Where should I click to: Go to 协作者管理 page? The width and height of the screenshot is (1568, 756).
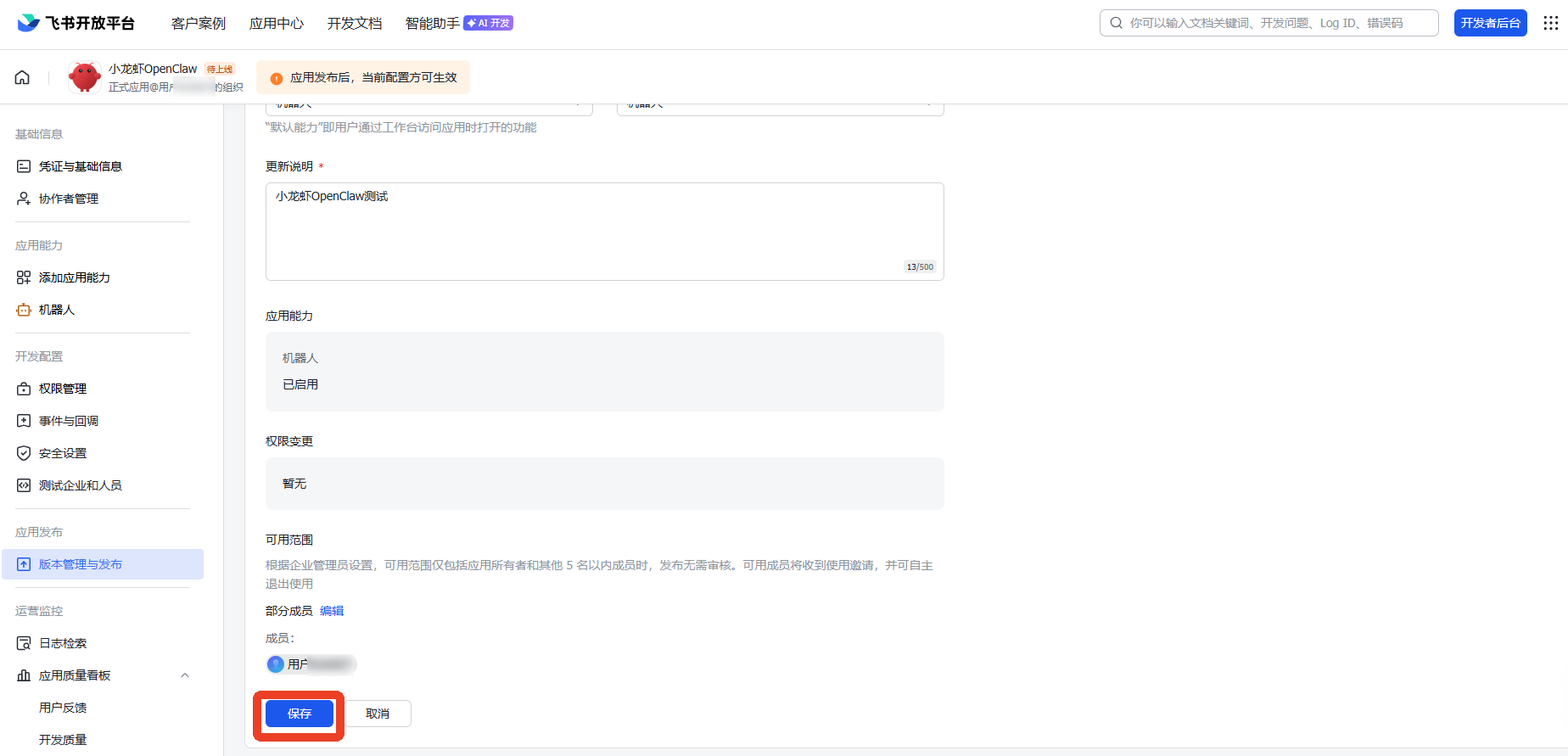pos(68,199)
